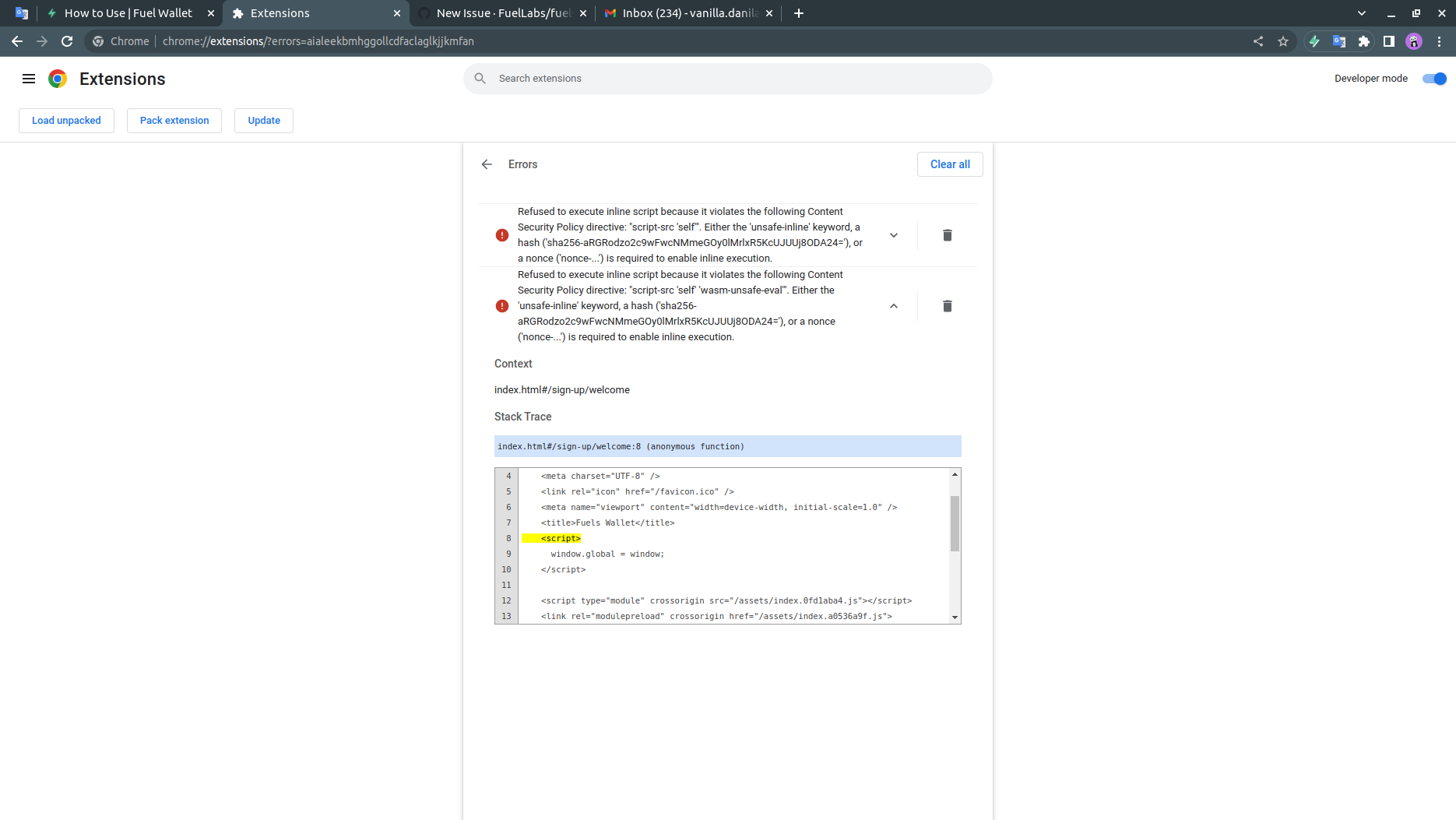The image size is (1456, 820).
Task: Switch to the Gmail Inbox tab
Action: tap(684, 13)
